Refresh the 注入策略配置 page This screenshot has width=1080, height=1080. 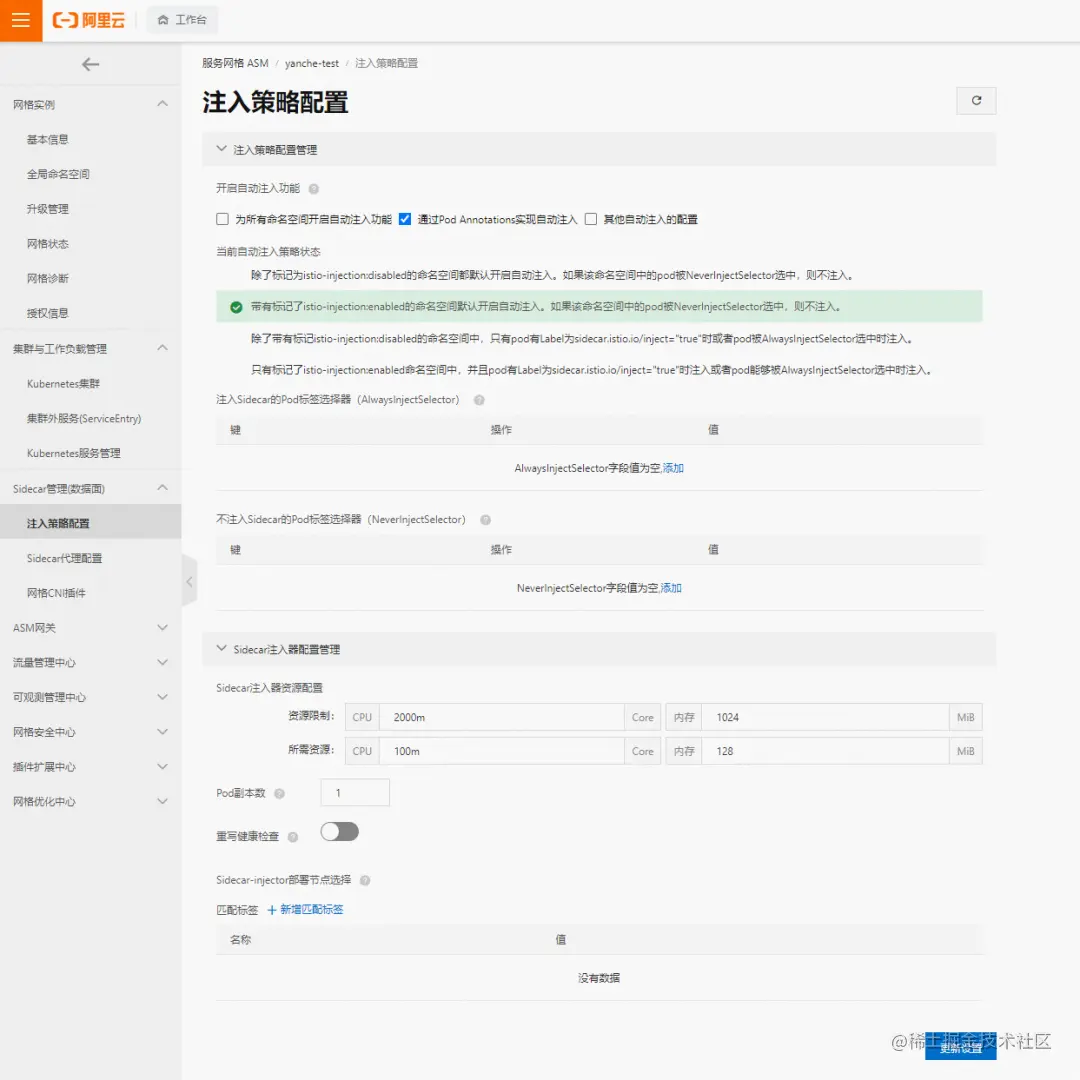(x=976, y=101)
